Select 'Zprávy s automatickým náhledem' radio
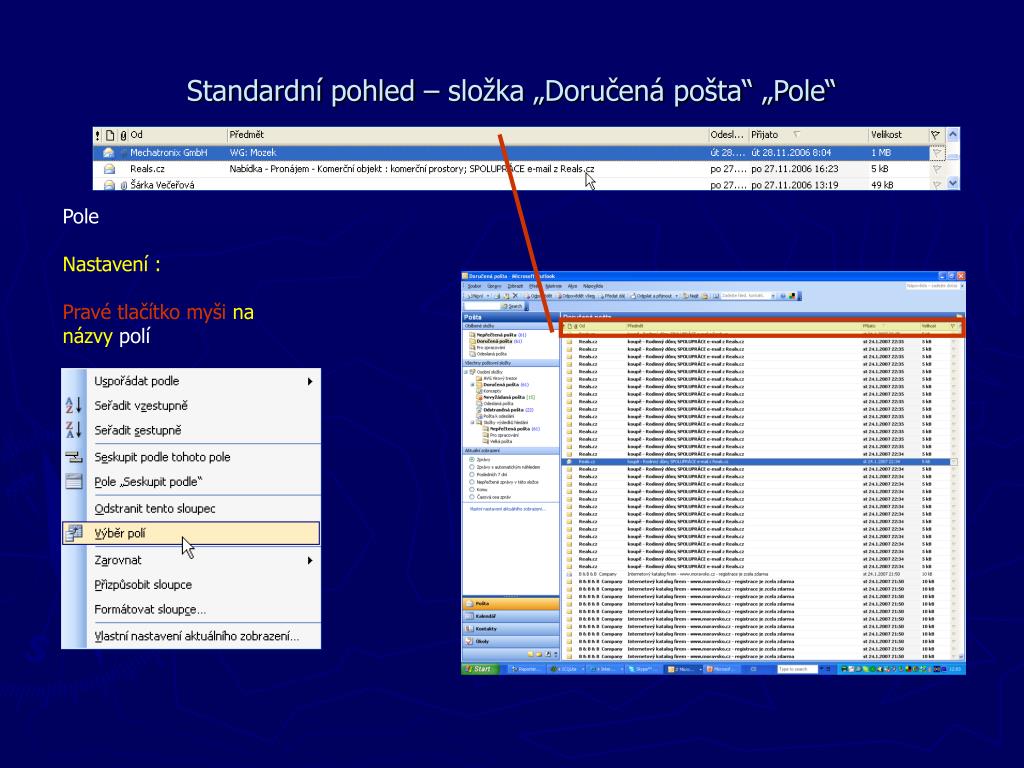Viewport: 1024px width, 768px height. pyautogui.click(x=472, y=467)
